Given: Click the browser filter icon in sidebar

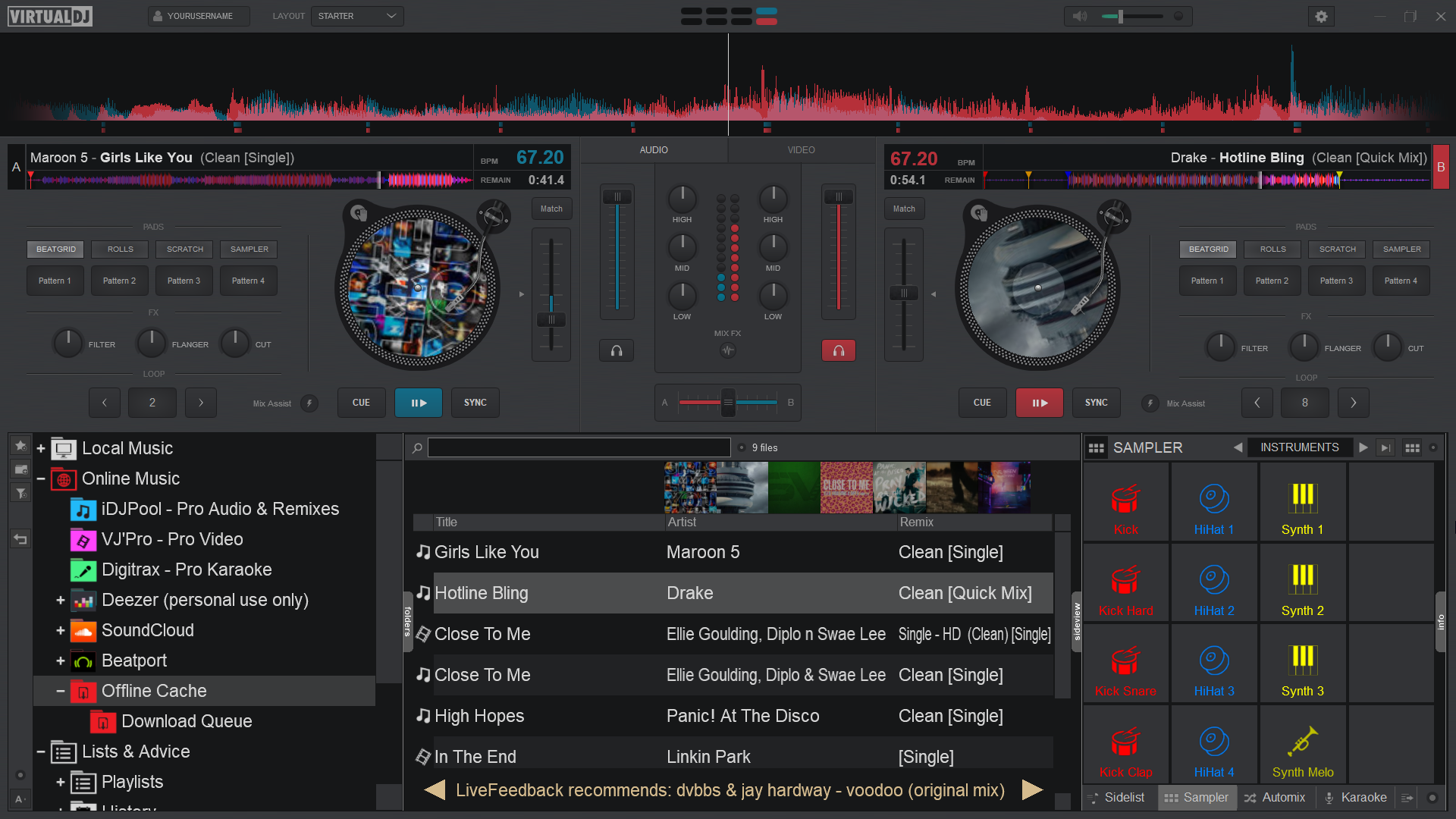Looking at the screenshot, I should click(x=20, y=494).
